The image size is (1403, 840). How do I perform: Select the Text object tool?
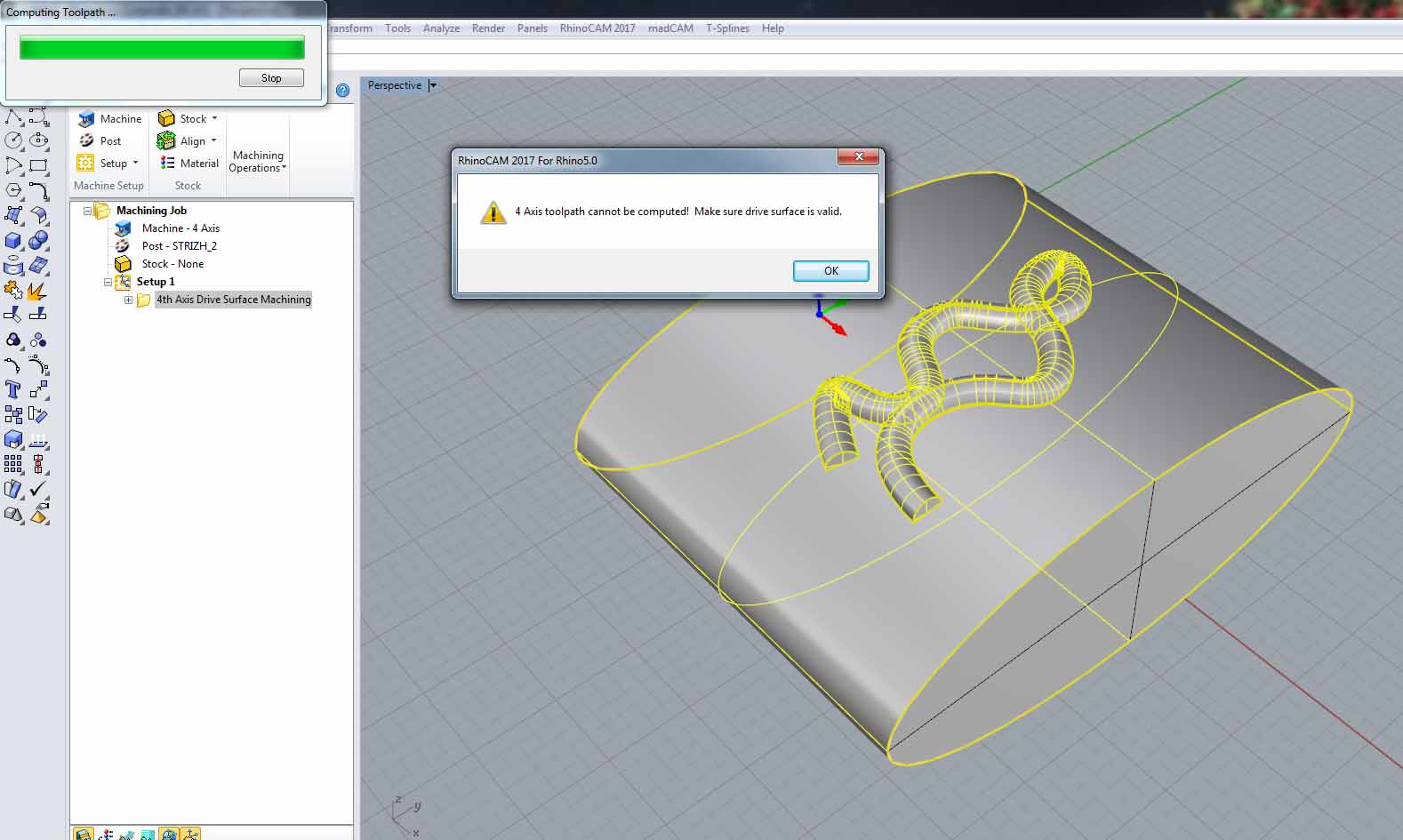click(13, 389)
